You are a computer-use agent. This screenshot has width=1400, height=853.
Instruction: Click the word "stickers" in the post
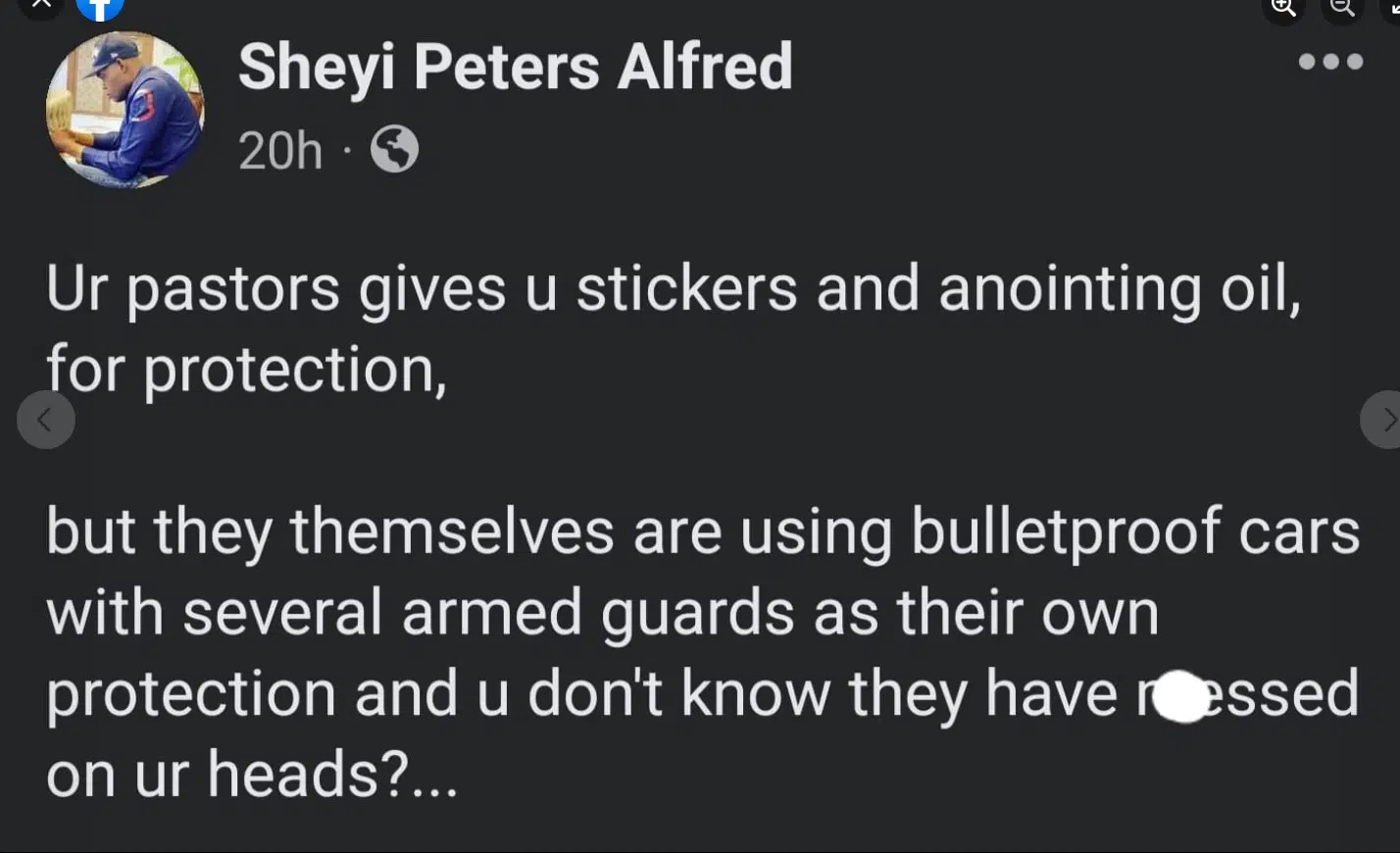pyautogui.click(x=686, y=289)
